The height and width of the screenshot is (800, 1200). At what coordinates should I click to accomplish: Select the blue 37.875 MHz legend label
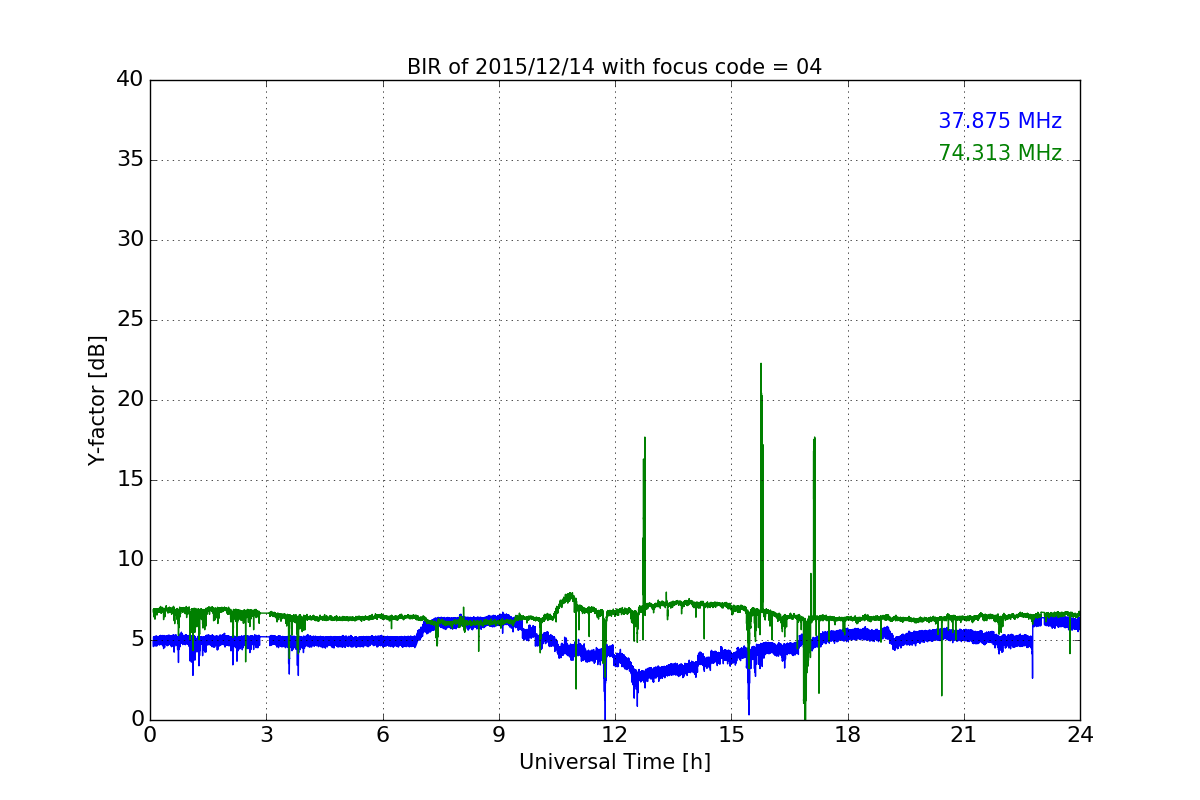pos(1000,121)
